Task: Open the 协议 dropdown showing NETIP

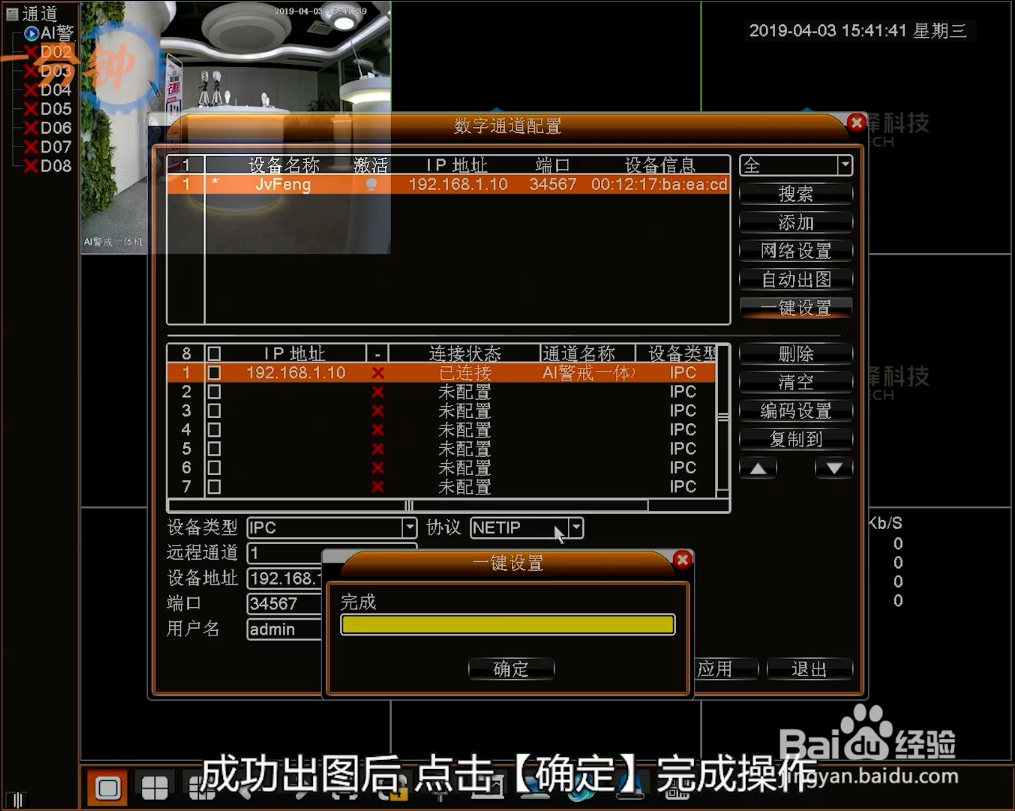Action: (572, 528)
